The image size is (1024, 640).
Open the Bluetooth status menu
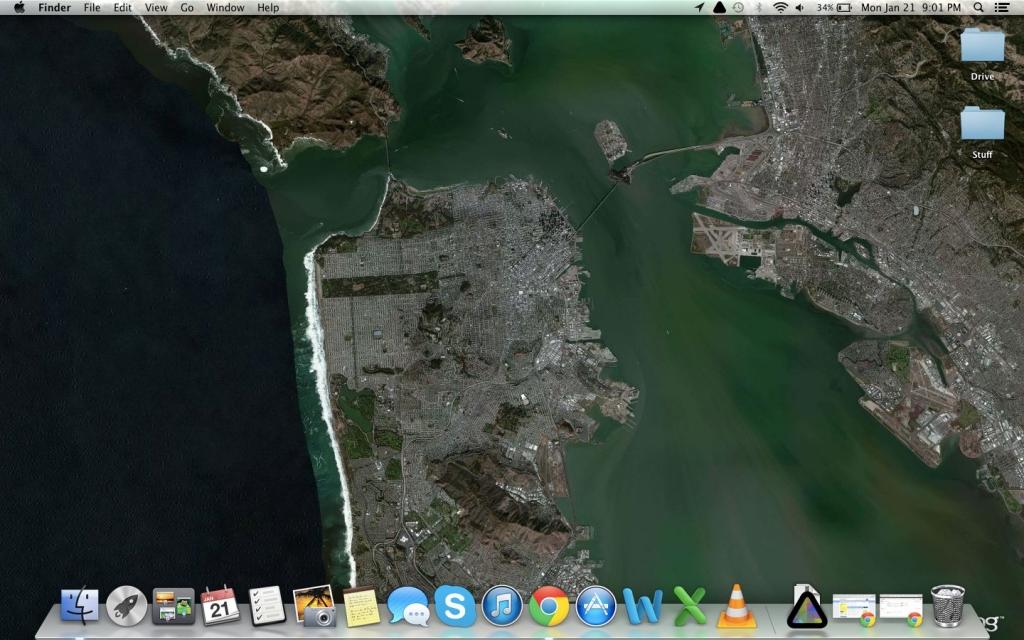[x=759, y=8]
